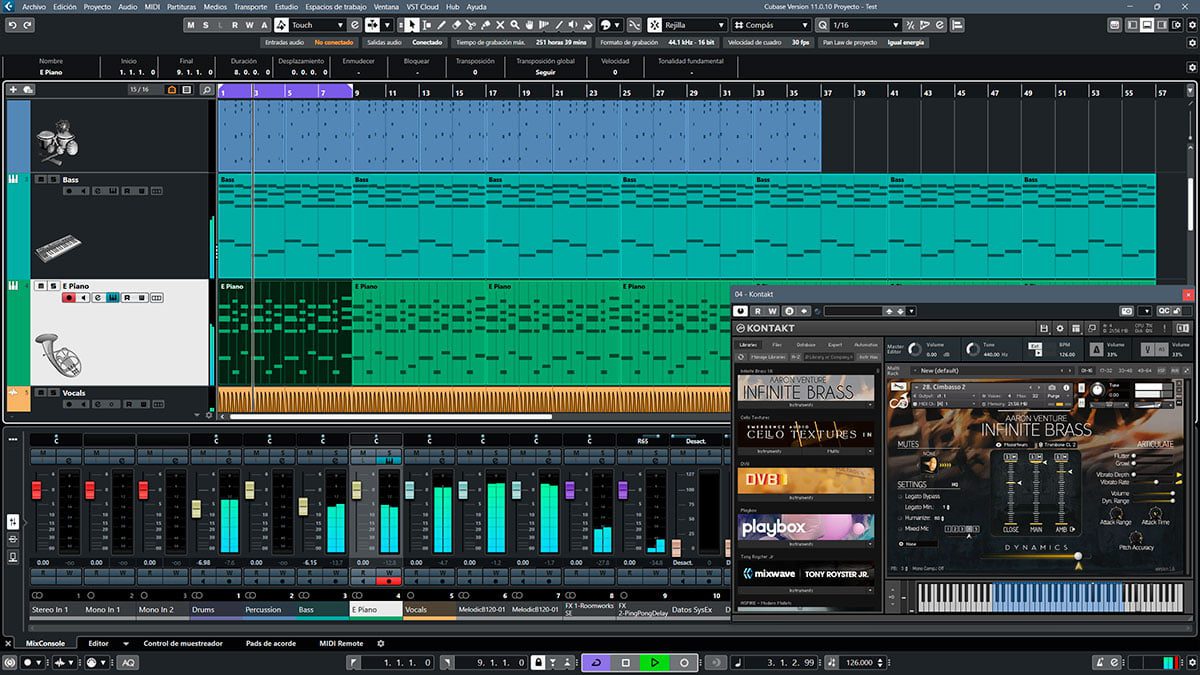Click the Redo arrow icon
Image resolution: width=1200 pixels, height=675 pixels.
click(x=27, y=26)
